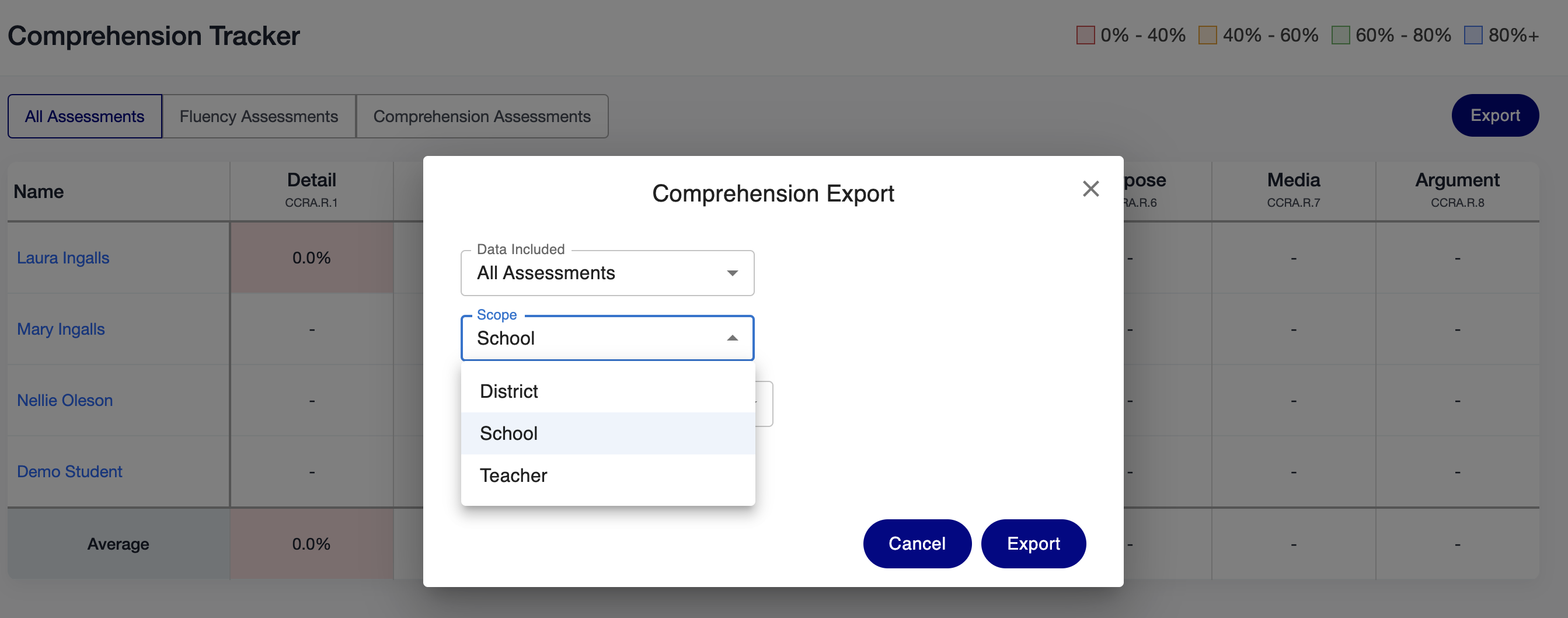Image resolution: width=1568 pixels, height=618 pixels.
Task: Open Mary Ingalls student link
Action: 61,329
